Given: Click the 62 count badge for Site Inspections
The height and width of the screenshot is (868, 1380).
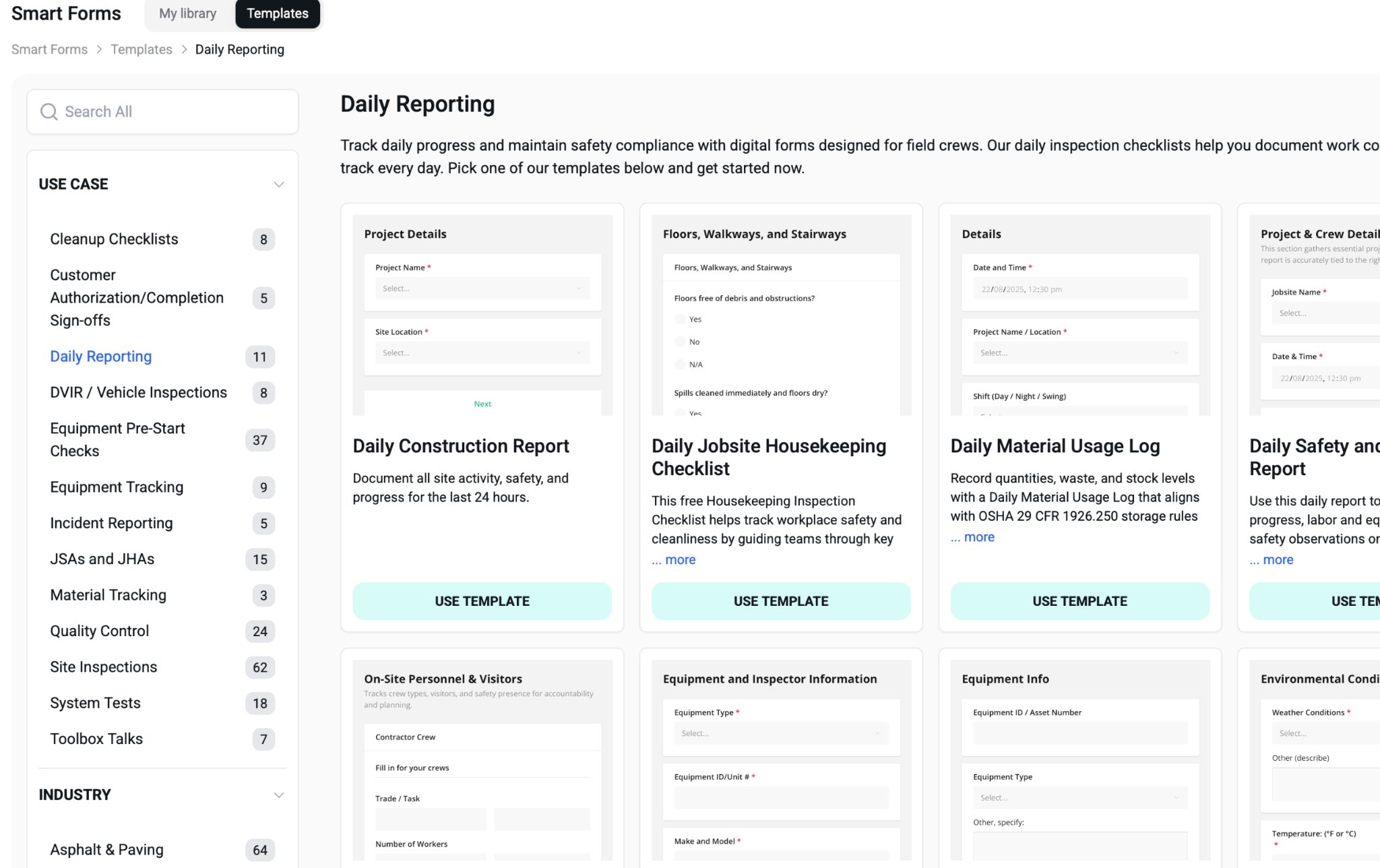Looking at the screenshot, I should click(260, 667).
